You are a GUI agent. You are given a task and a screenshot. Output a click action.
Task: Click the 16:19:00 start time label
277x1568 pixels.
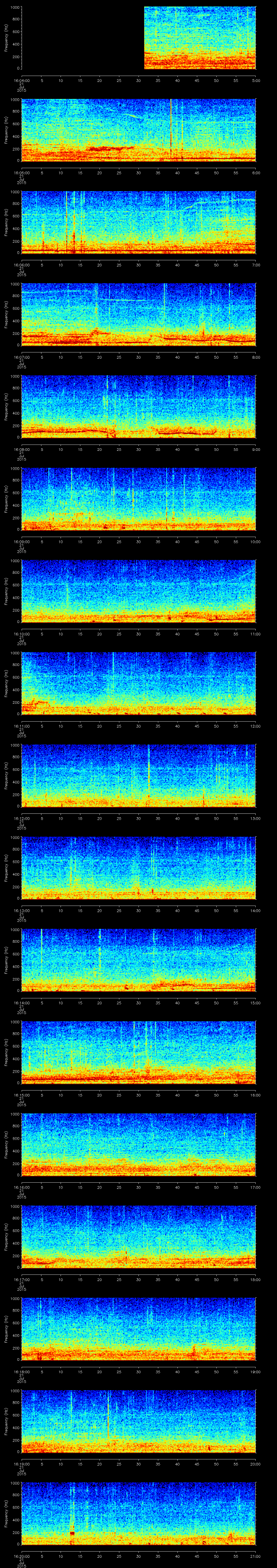tap(22, 1464)
